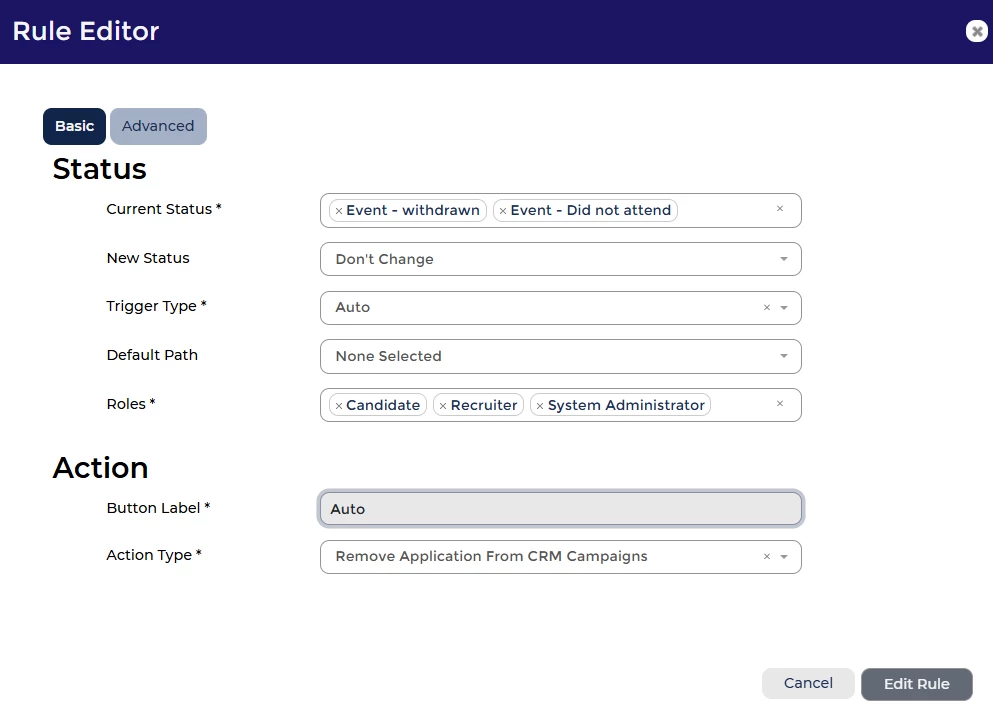Switch to the Basic tab
The image size is (993, 713).
coord(74,127)
